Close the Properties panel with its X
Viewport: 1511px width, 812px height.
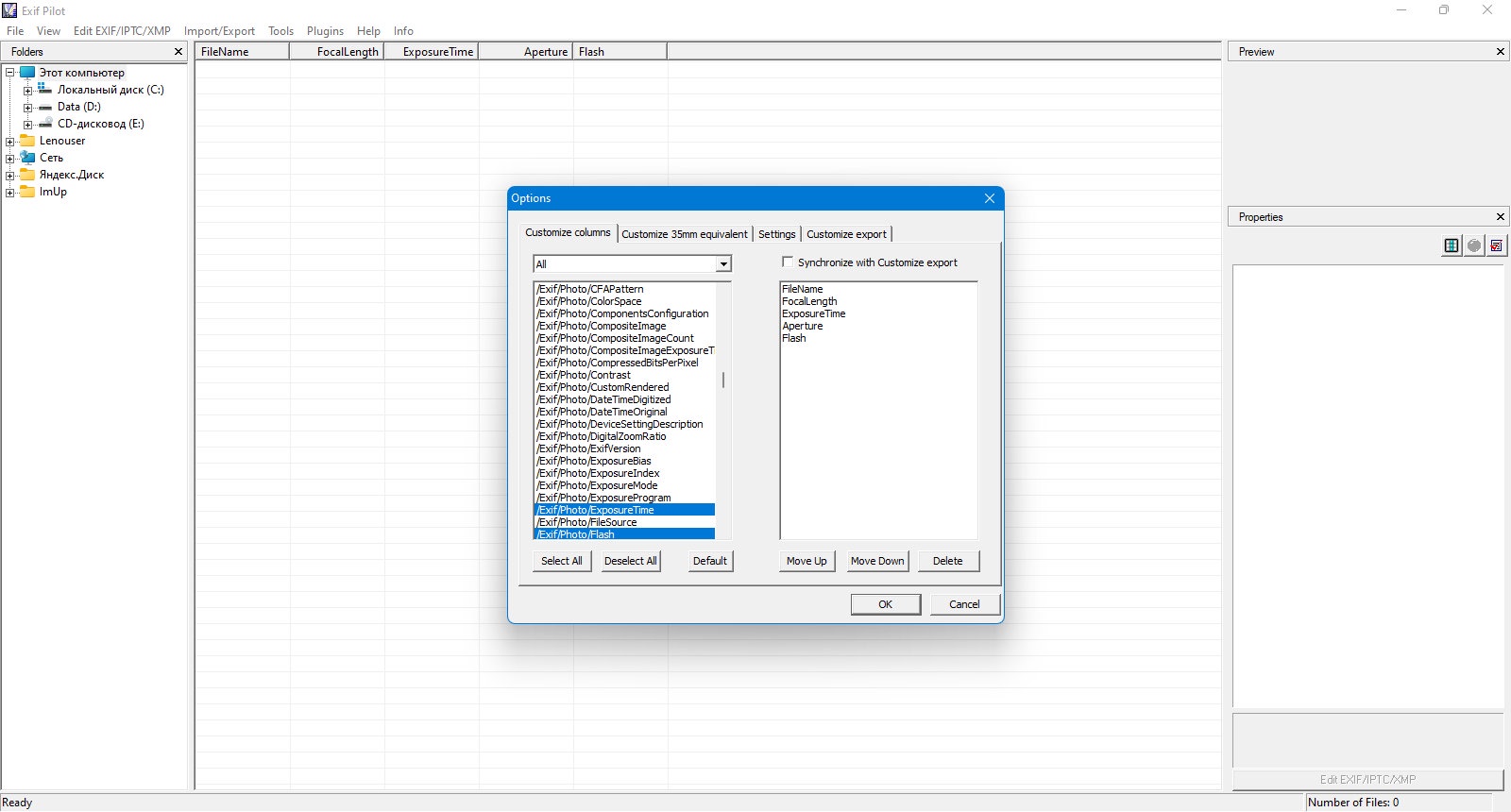(x=1501, y=217)
